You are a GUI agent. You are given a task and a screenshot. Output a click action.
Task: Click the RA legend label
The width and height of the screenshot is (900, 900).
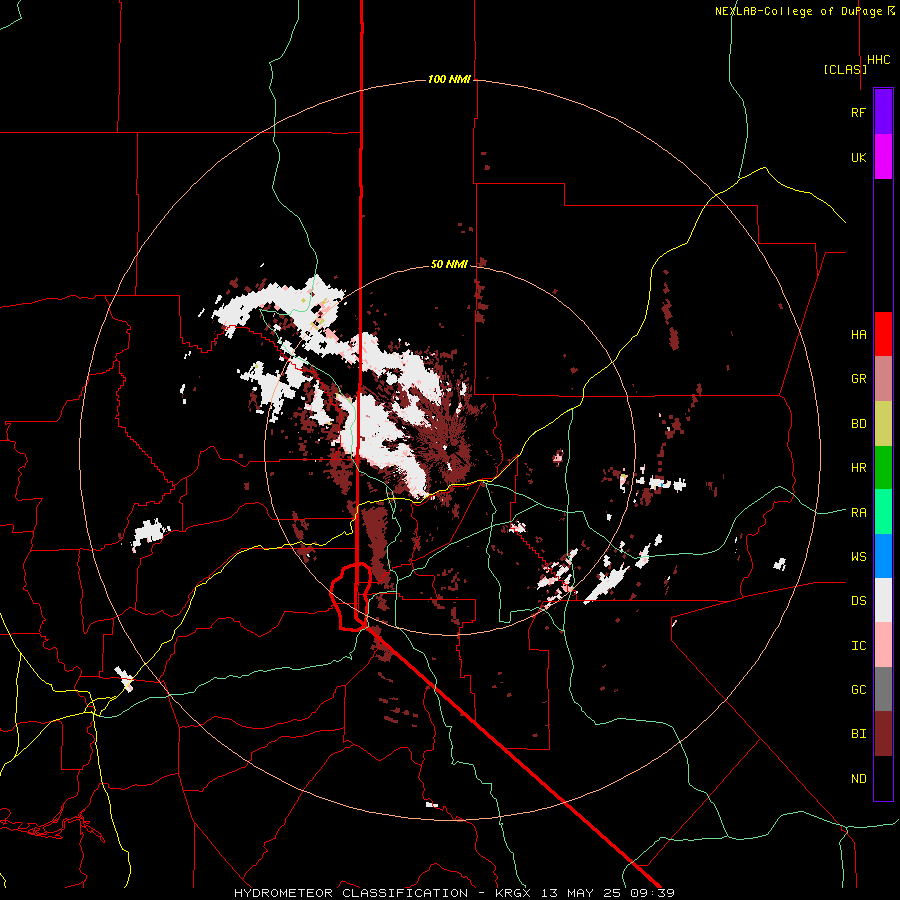858,512
